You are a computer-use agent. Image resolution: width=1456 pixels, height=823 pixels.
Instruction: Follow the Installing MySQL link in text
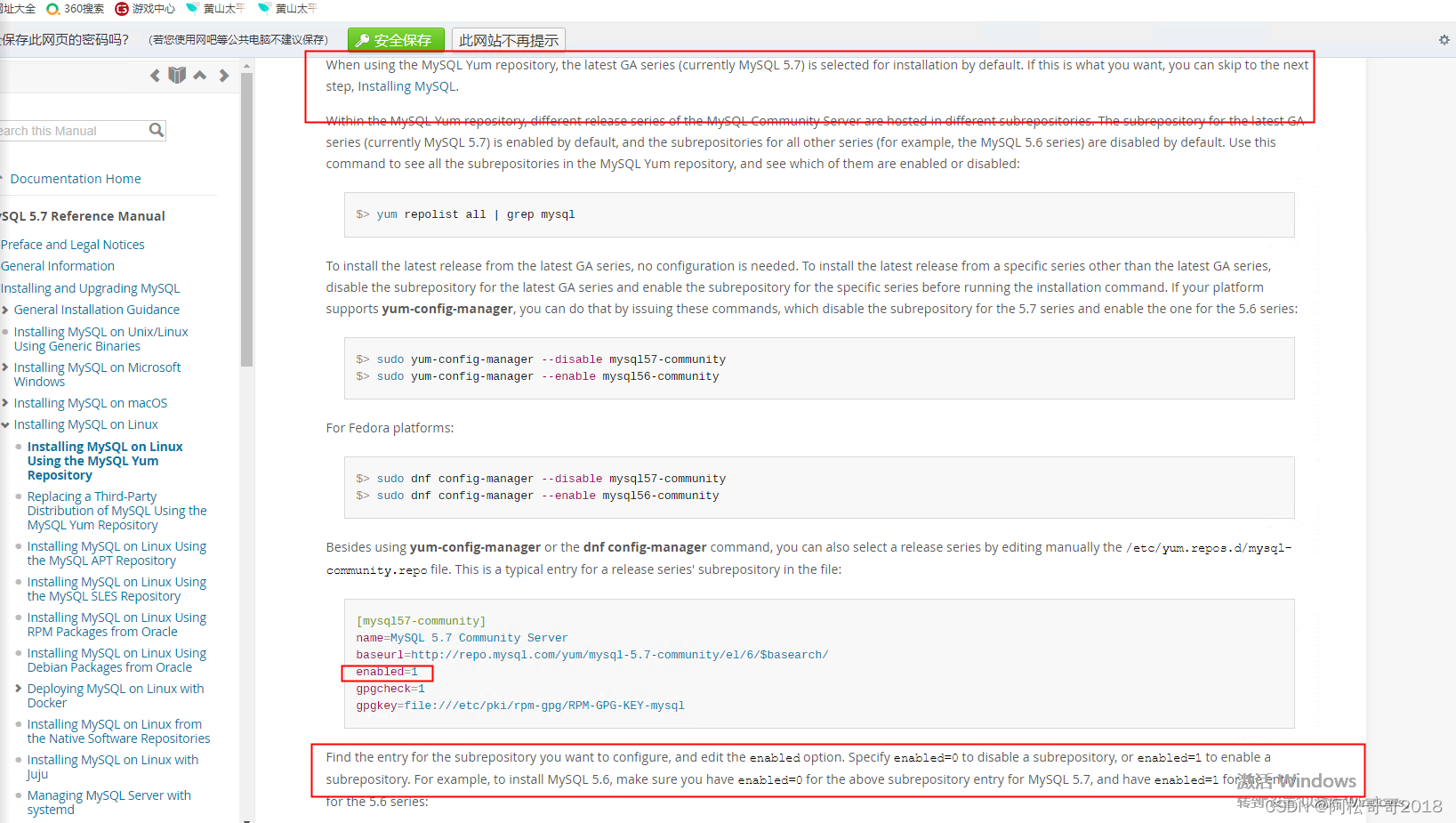pos(406,86)
